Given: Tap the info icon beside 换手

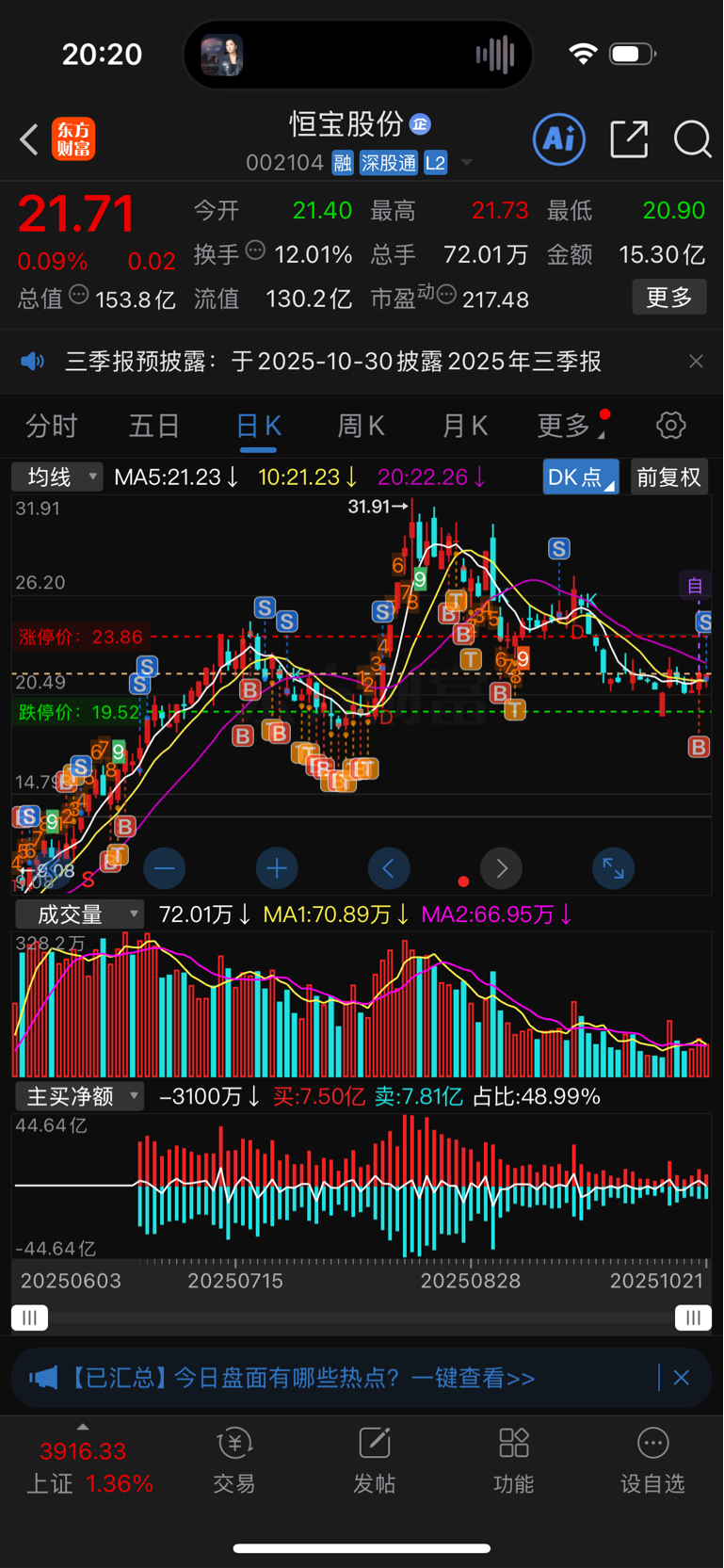Looking at the screenshot, I should pos(255,251).
